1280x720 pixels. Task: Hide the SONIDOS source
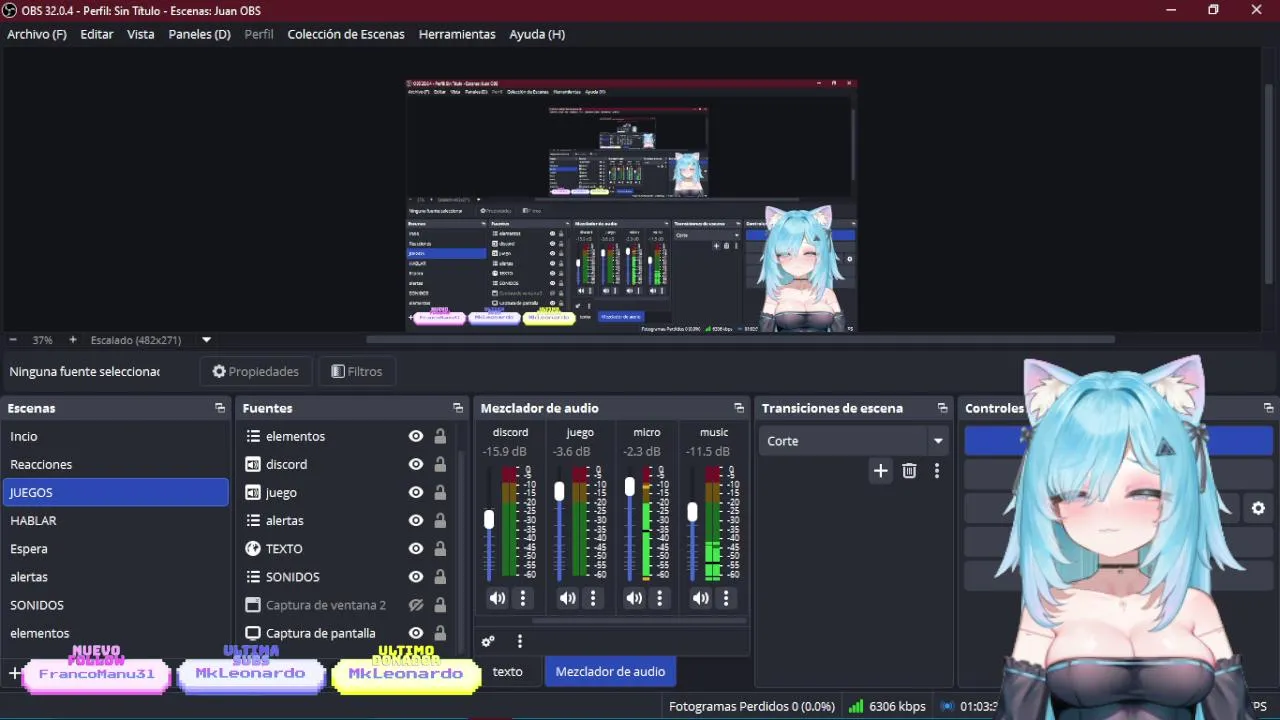(x=416, y=577)
